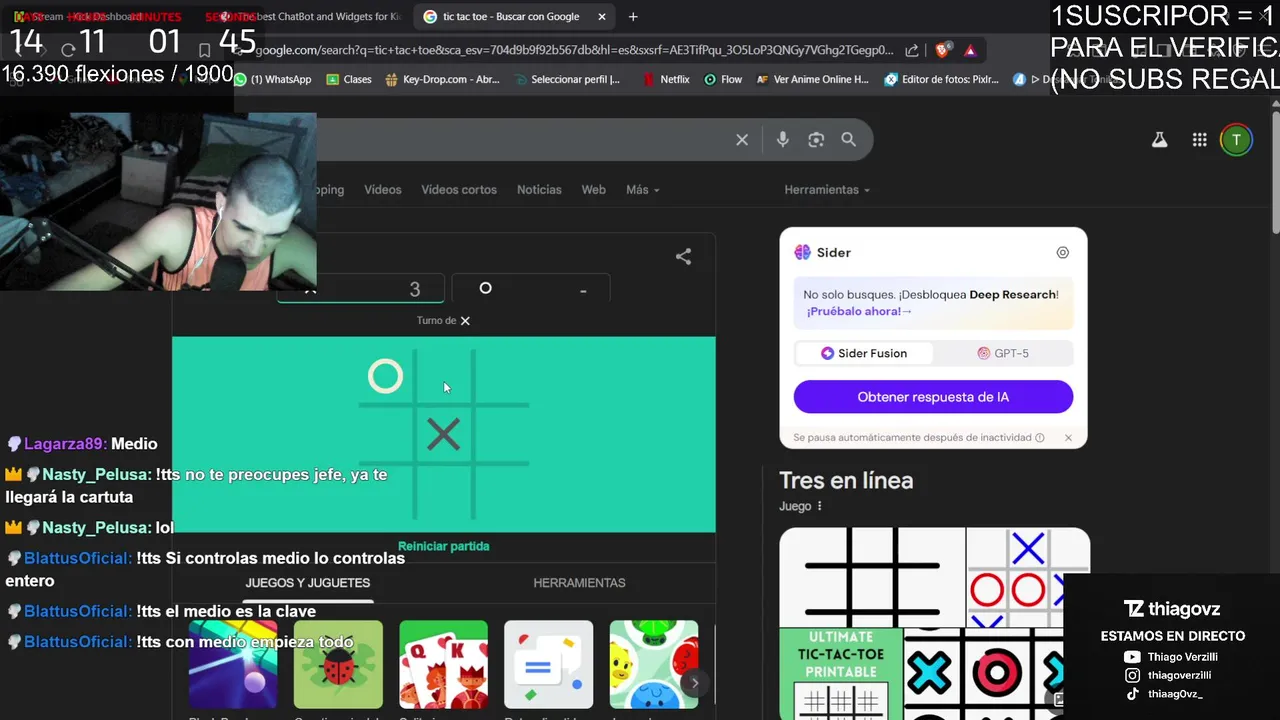Open the Ultimate Tic-Tac-Toe Printable image

(840, 673)
